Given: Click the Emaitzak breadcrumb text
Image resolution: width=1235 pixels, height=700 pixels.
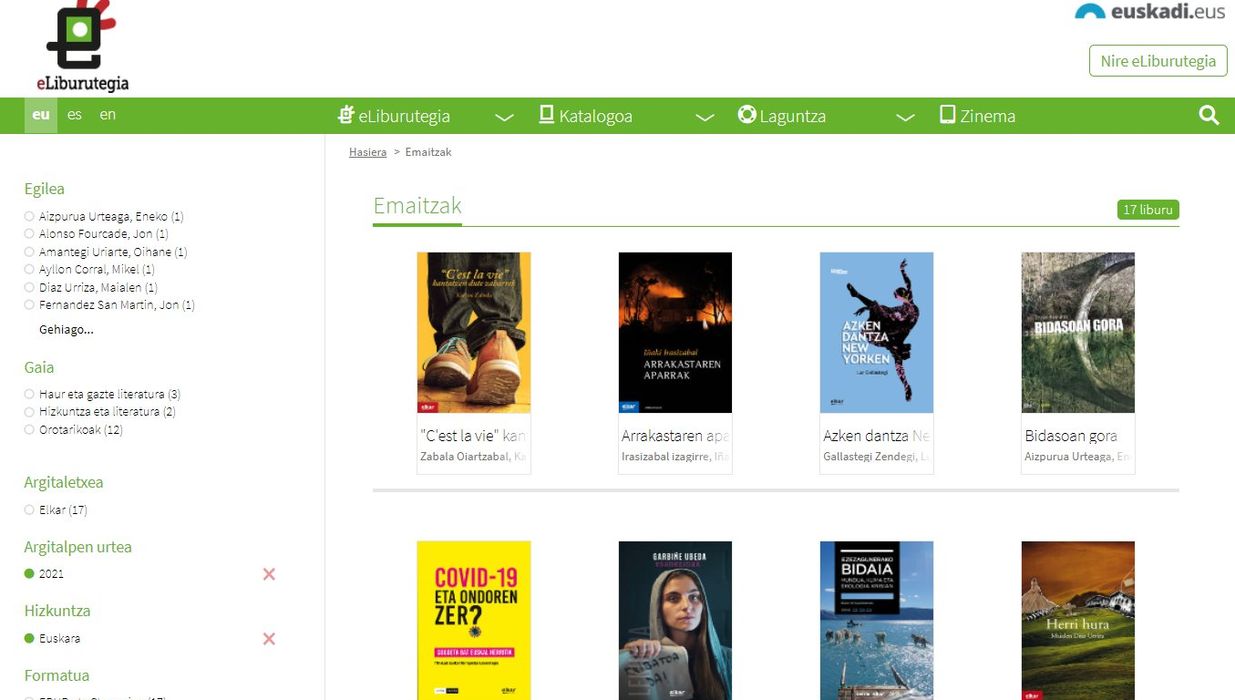Looking at the screenshot, I should click(x=428, y=152).
